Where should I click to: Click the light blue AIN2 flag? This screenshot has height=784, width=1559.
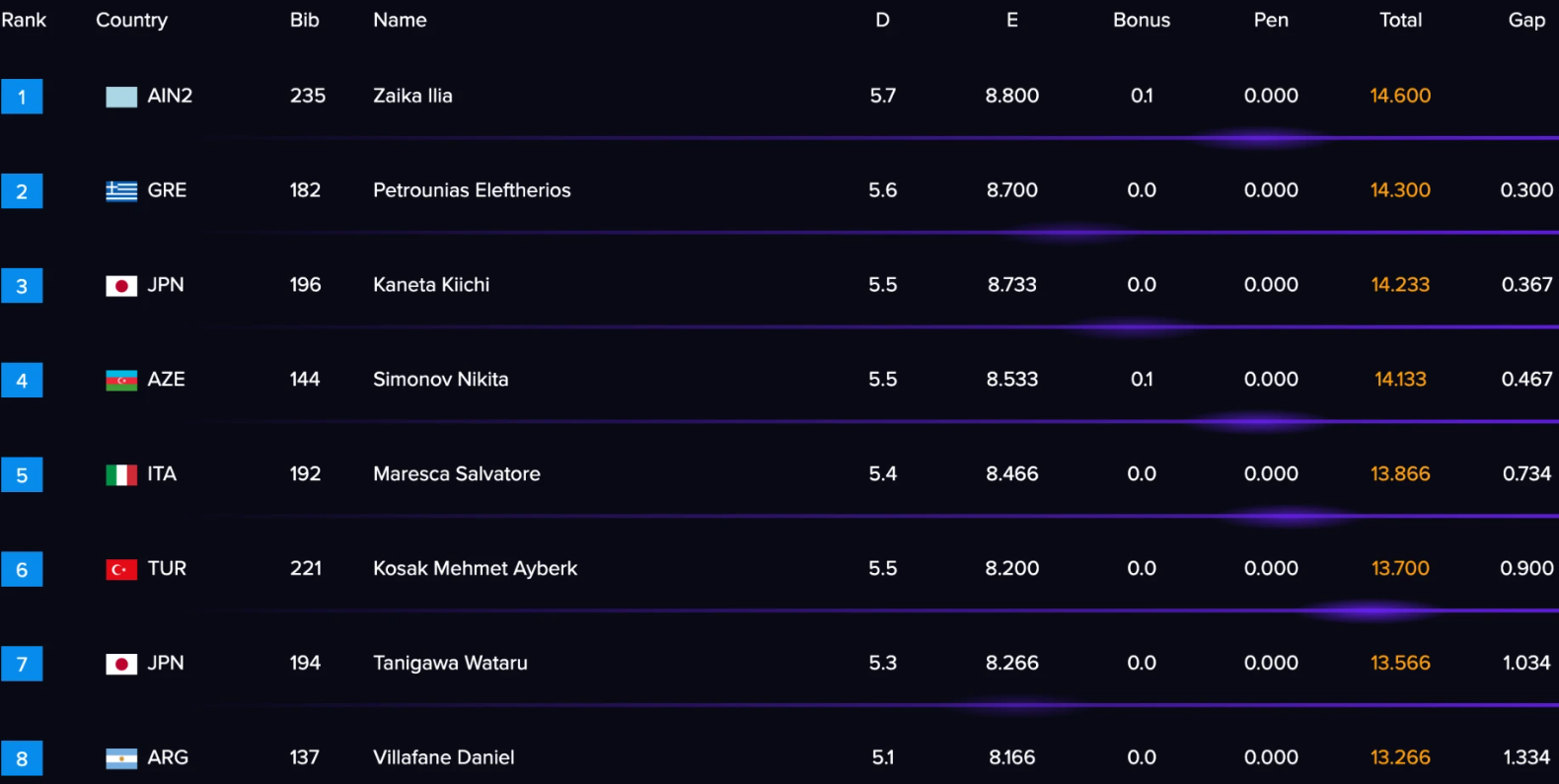121,97
